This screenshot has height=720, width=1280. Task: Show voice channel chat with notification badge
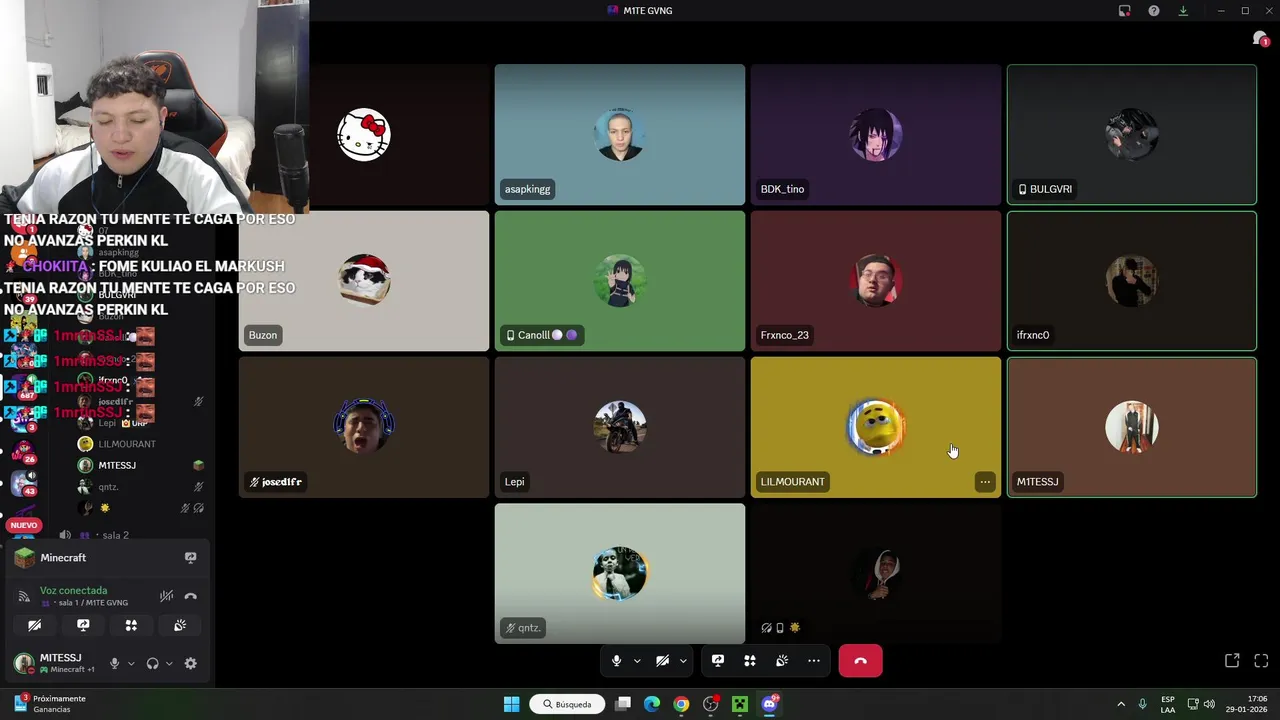tap(1260, 39)
